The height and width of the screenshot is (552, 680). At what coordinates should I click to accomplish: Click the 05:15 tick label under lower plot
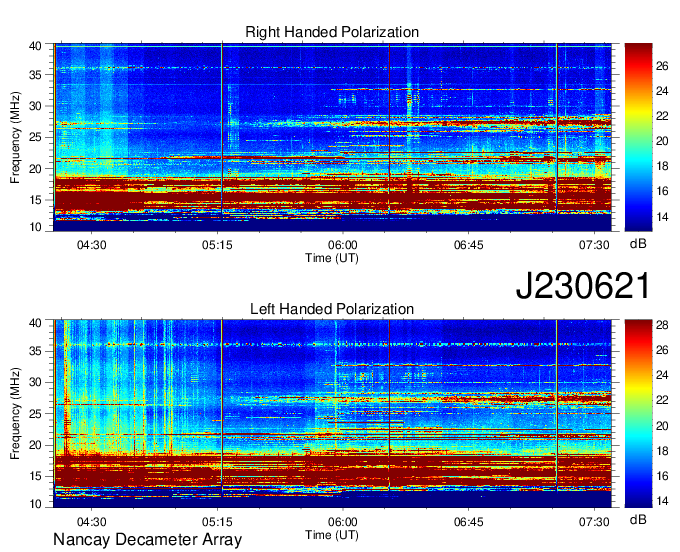point(217,522)
